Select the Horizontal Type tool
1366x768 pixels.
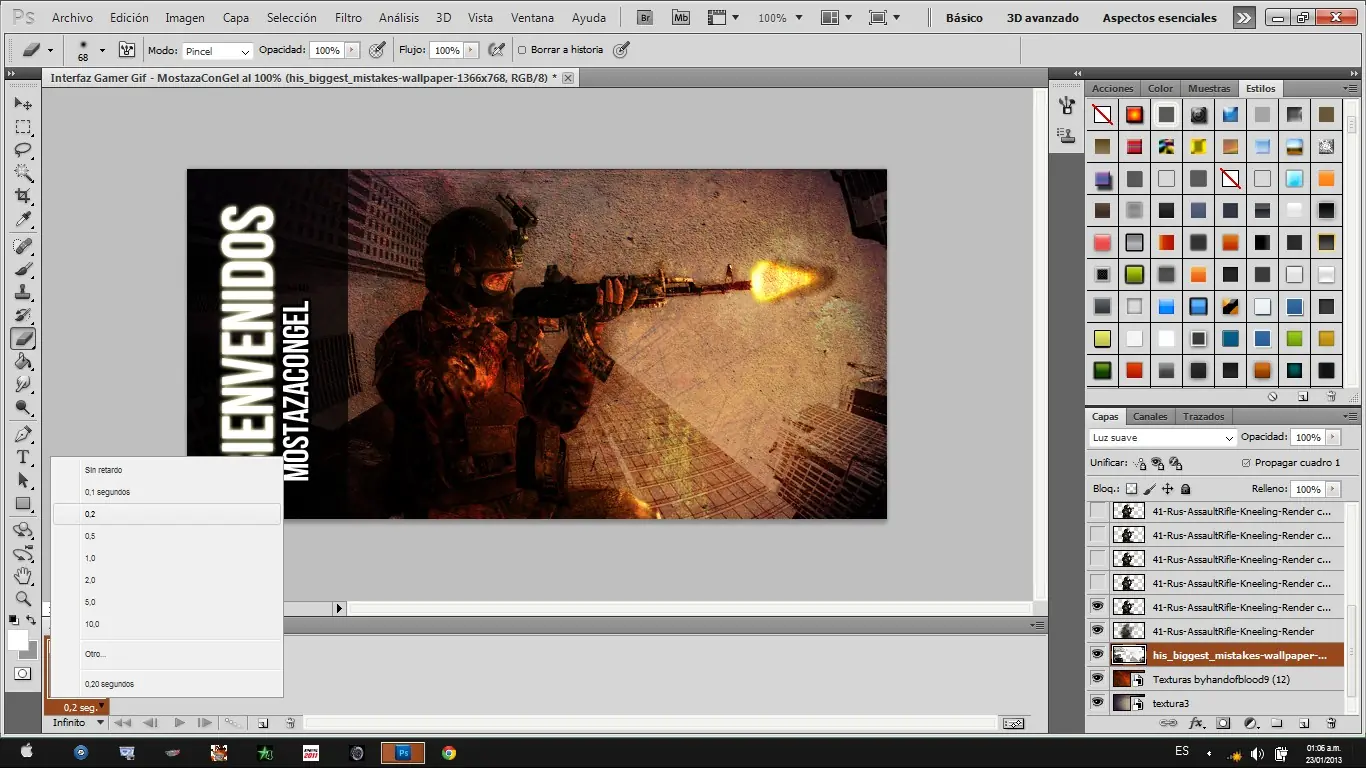23,457
